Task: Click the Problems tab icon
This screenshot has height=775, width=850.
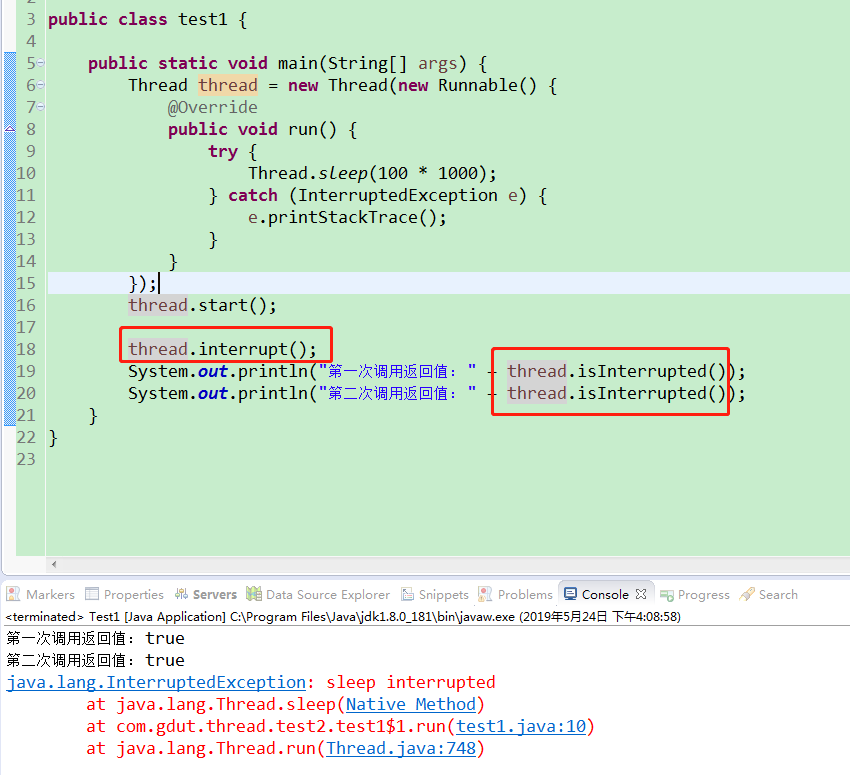Action: (485, 594)
